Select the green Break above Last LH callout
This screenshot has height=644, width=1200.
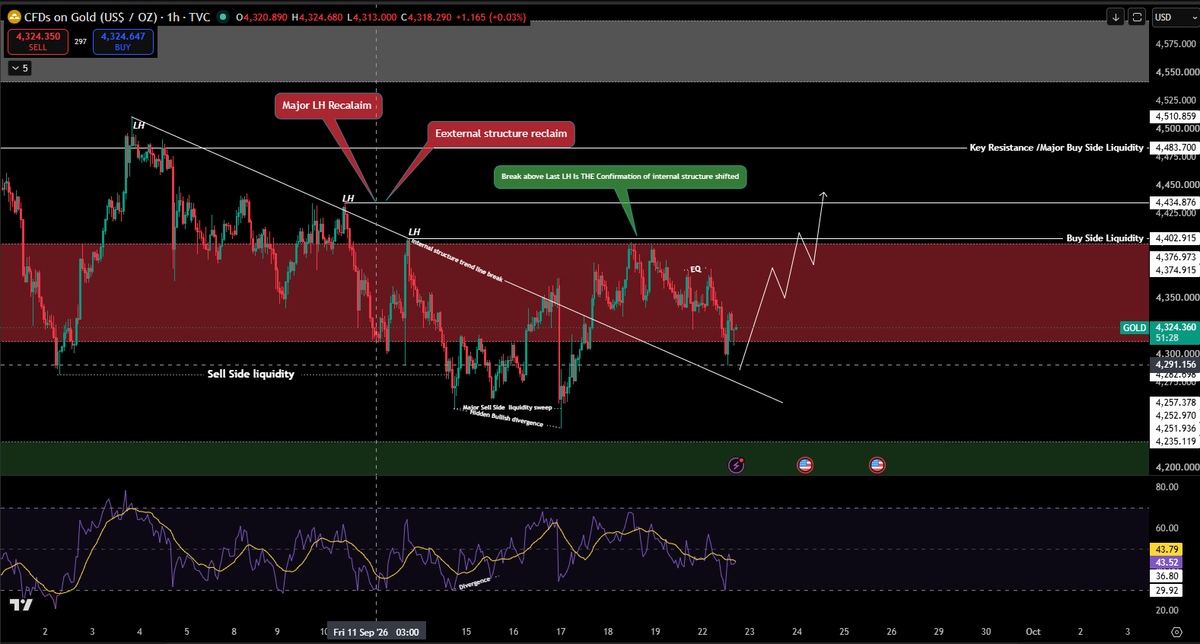point(620,177)
